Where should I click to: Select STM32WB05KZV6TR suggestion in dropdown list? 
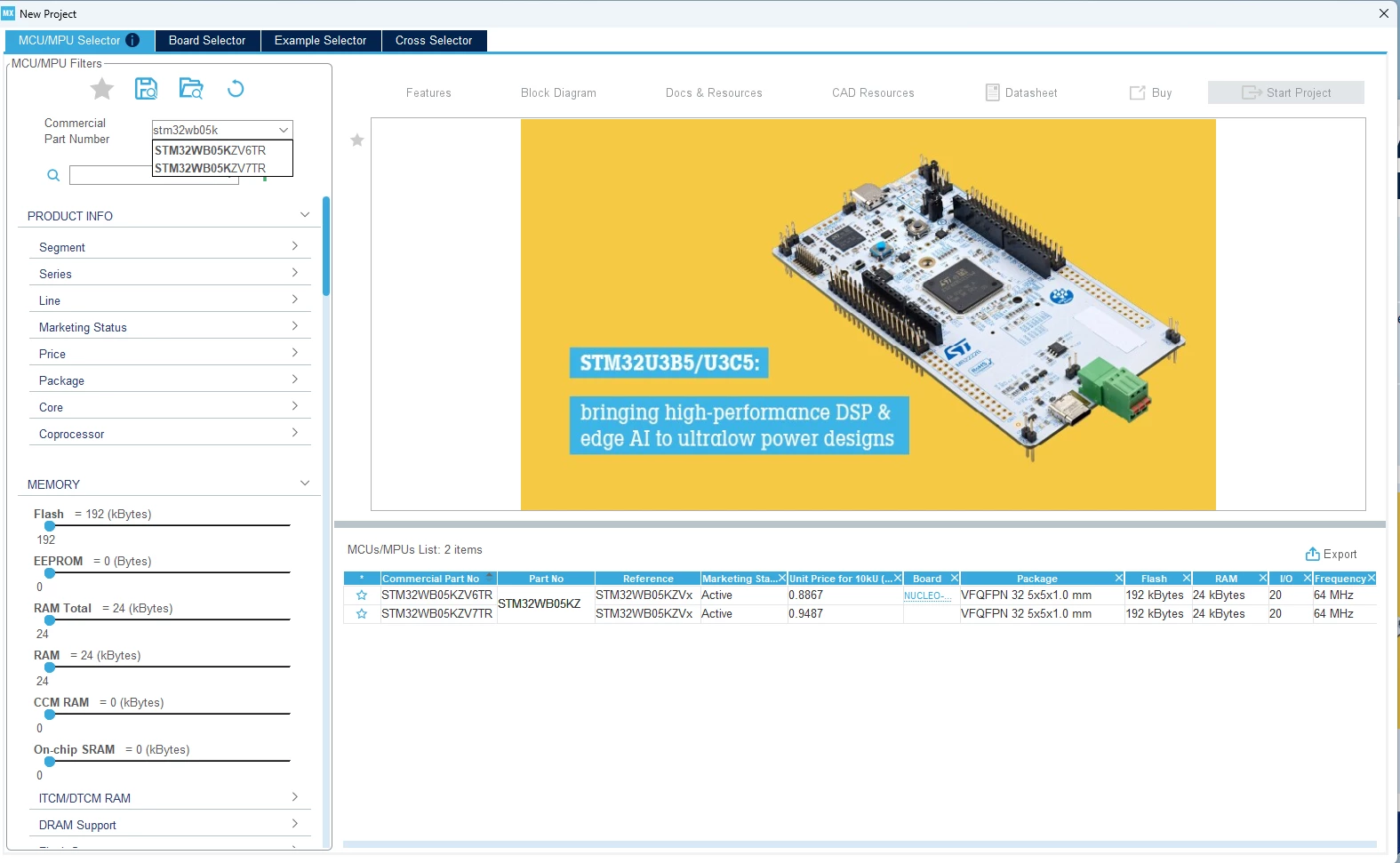(222, 150)
